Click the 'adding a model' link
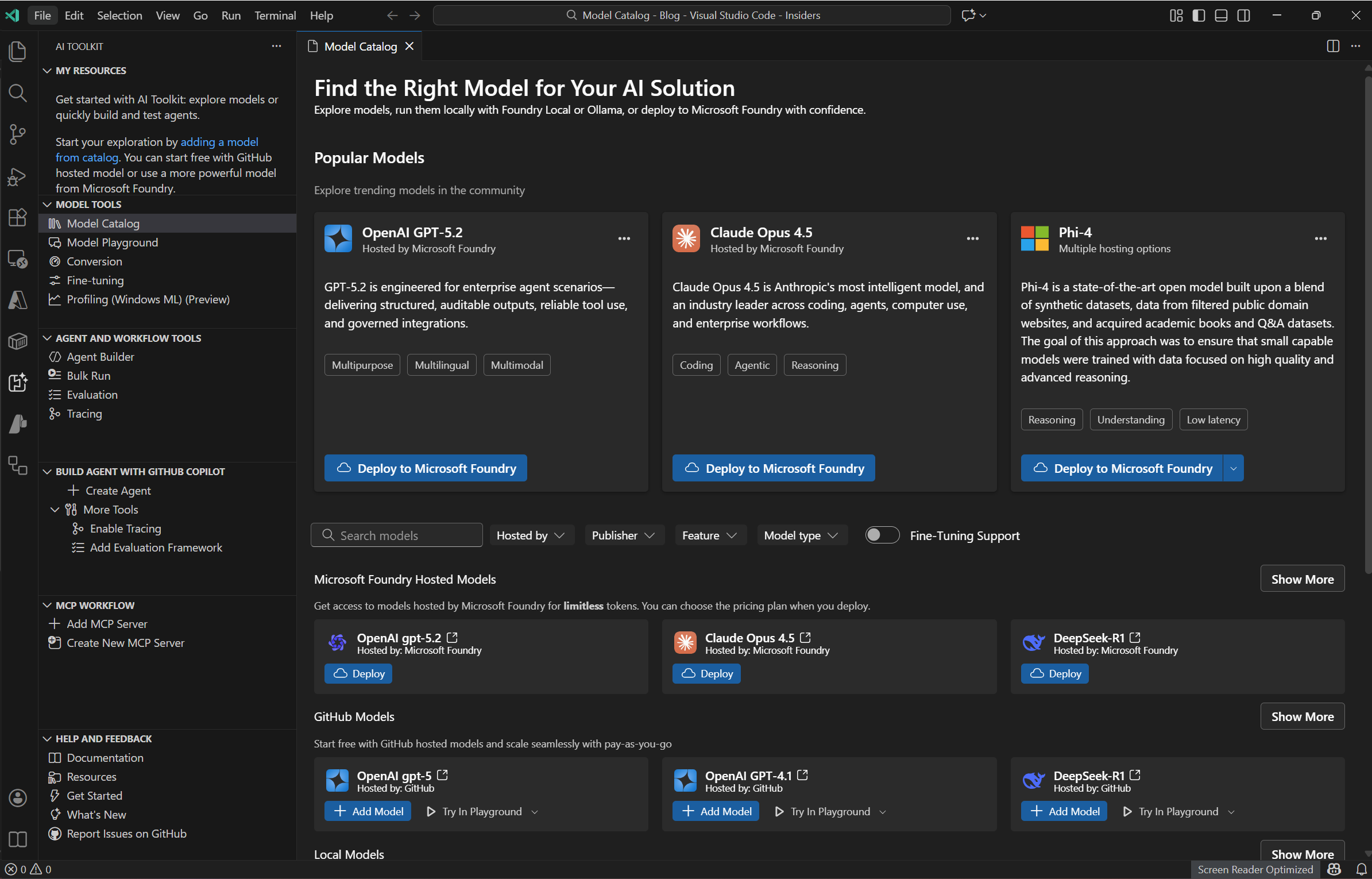The width and height of the screenshot is (1372, 879). pyautogui.click(x=219, y=142)
